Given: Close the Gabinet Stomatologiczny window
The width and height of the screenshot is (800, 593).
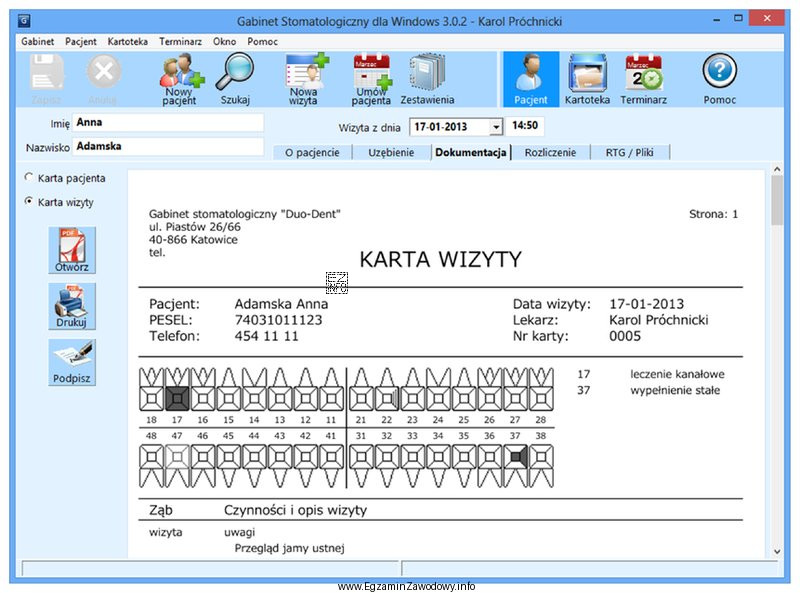Looking at the screenshot, I should coord(767,18).
